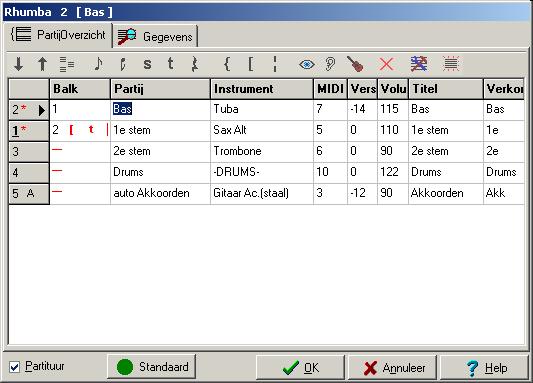Select the Instrument cell showing Tuba
Image resolution: width=533 pixels, height=383 pixels.
(x=261, y=109)
